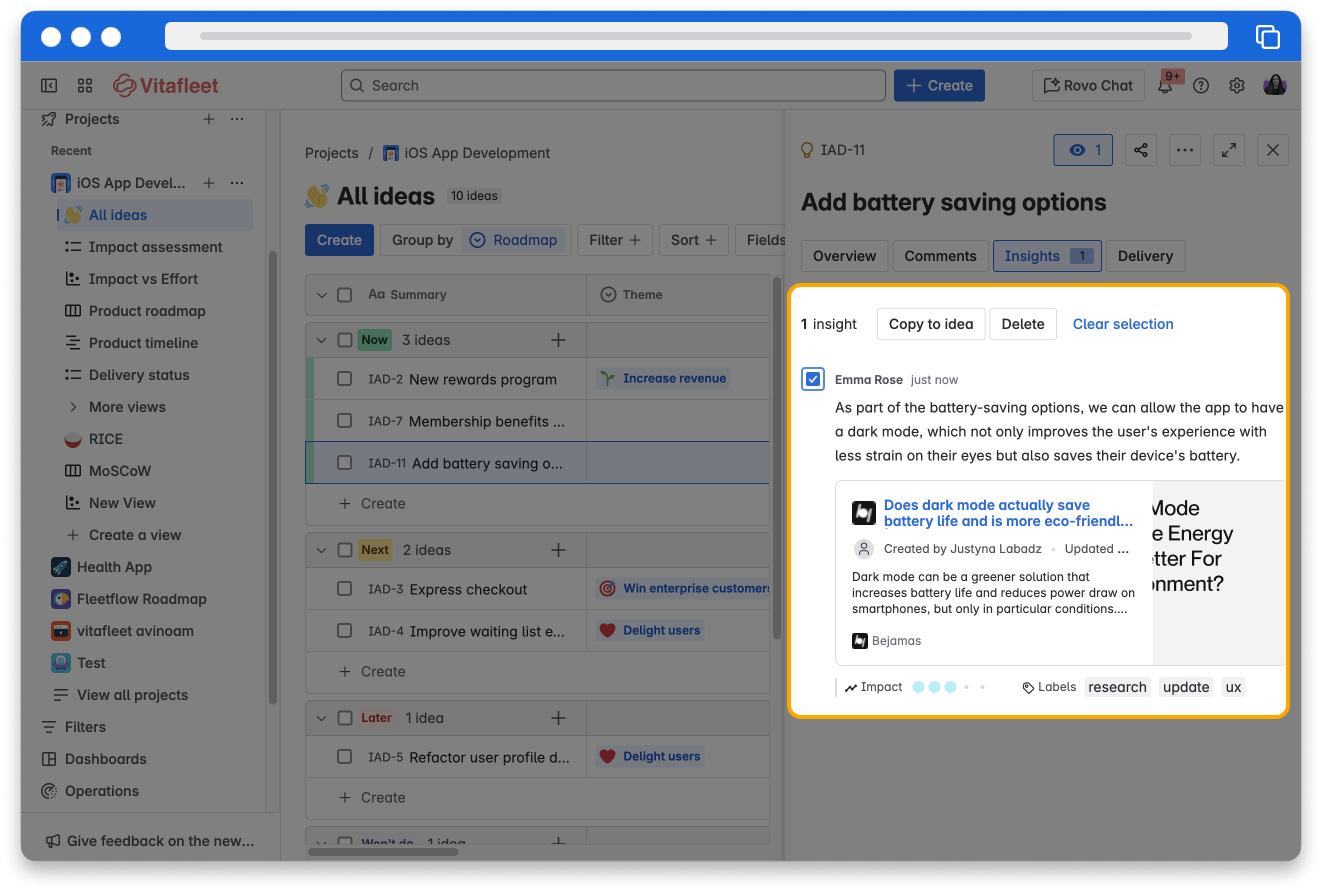The width and height of the screenshot is (1322, 892).
Task: Click the plus icon next to Projects
Action: tap(209, 119)
